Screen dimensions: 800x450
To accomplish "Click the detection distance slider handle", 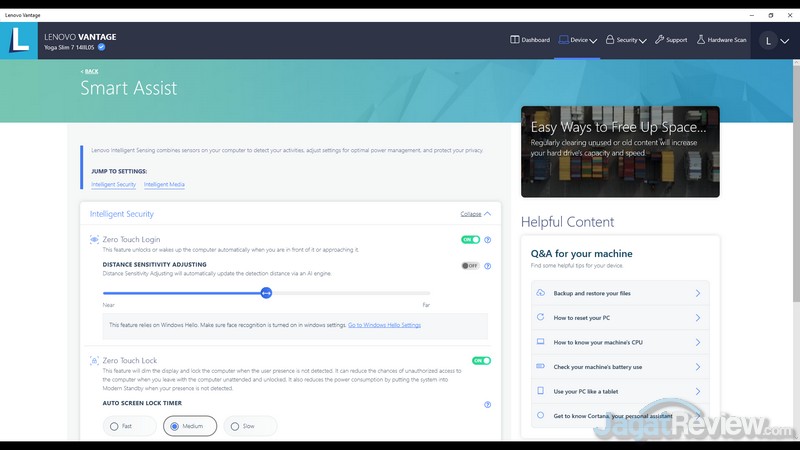I will click(266, 292).
